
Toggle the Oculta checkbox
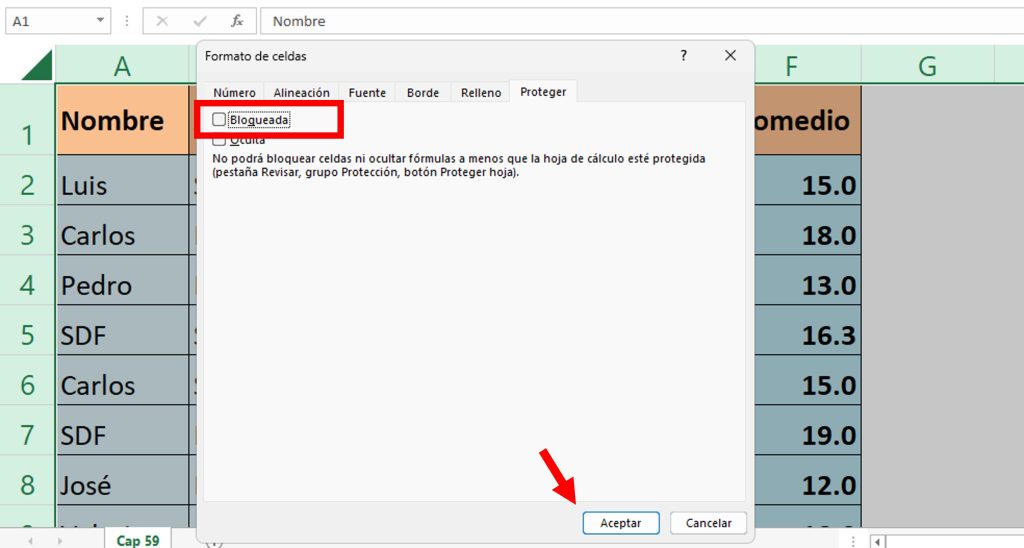(219, 141)
